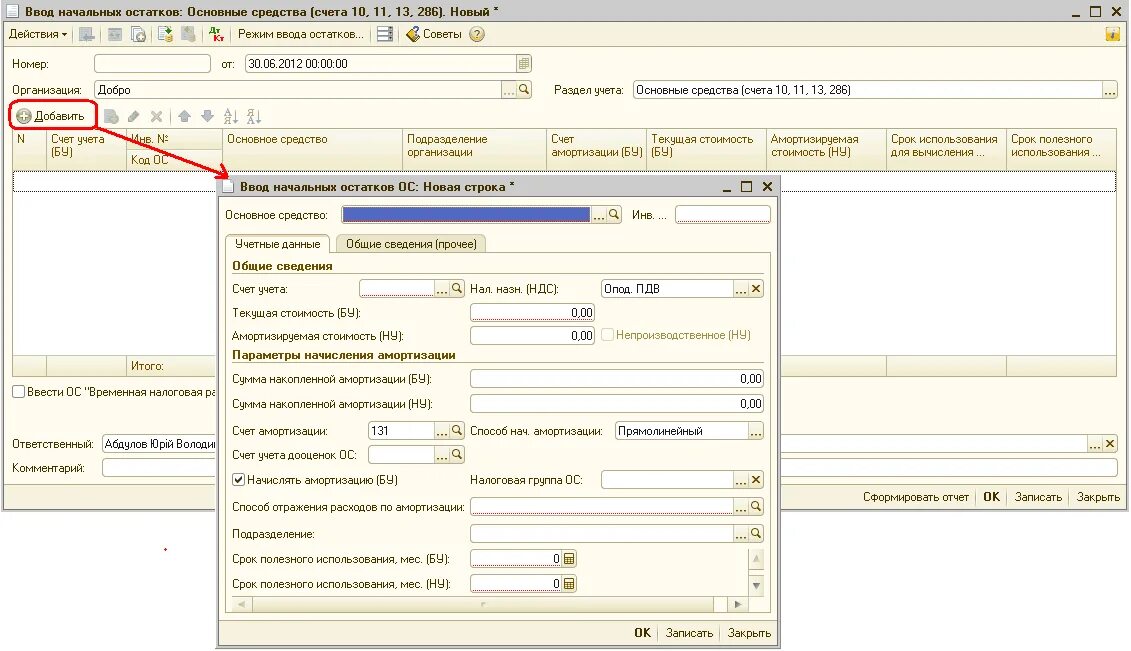This screenshot has width=1131, height=651.
Task: Open Режим ввода остатков settings
Action: click(301, 34)
